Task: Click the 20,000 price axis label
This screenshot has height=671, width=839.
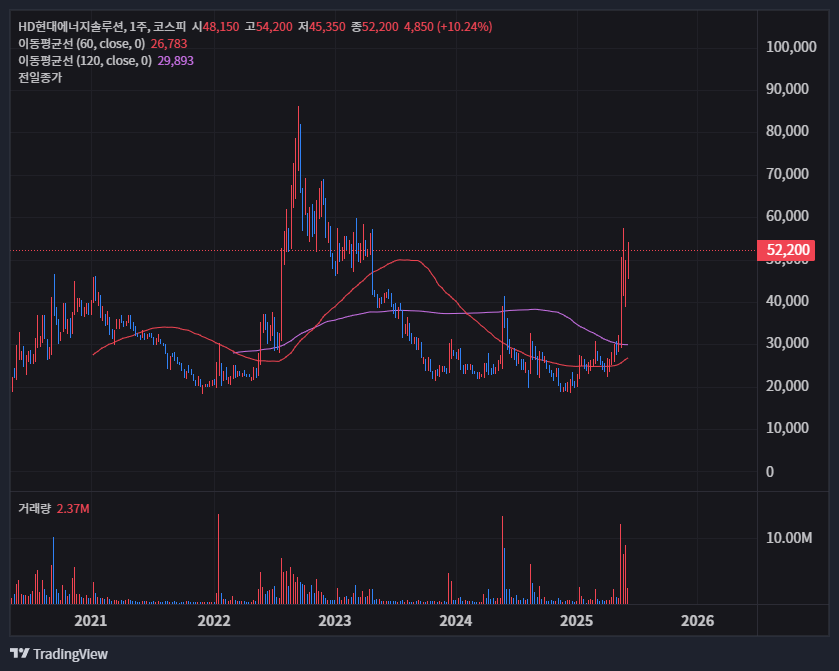Action: pyautogui.click(x=787, y=386)
